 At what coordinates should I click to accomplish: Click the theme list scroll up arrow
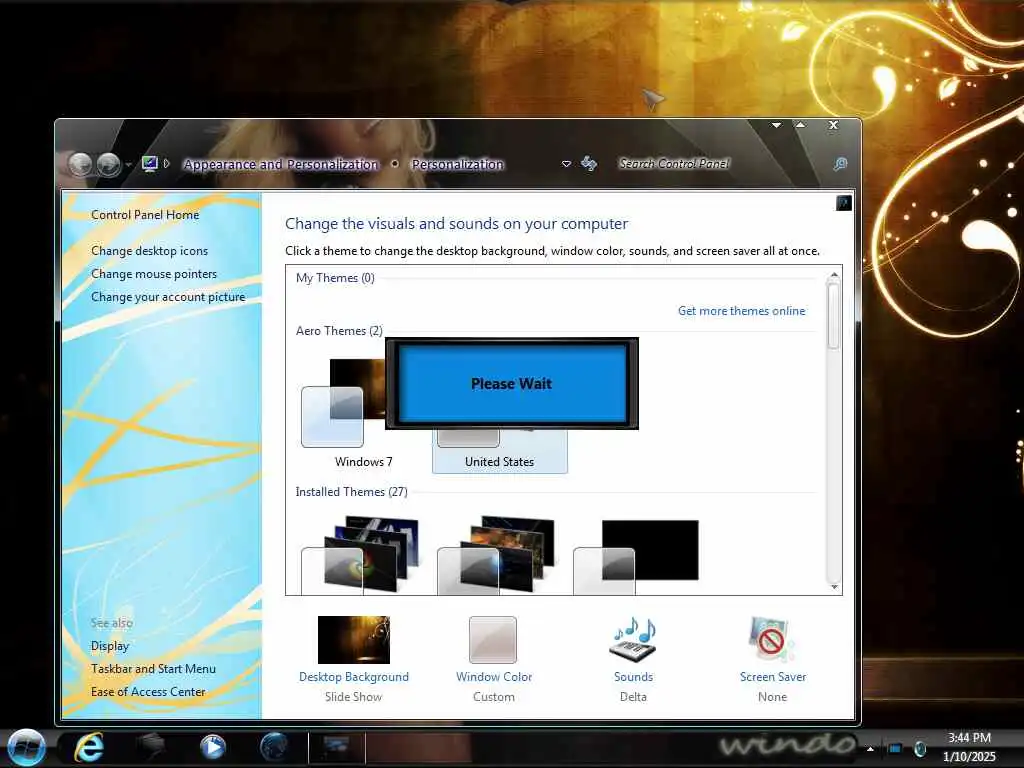coord(833,275)
